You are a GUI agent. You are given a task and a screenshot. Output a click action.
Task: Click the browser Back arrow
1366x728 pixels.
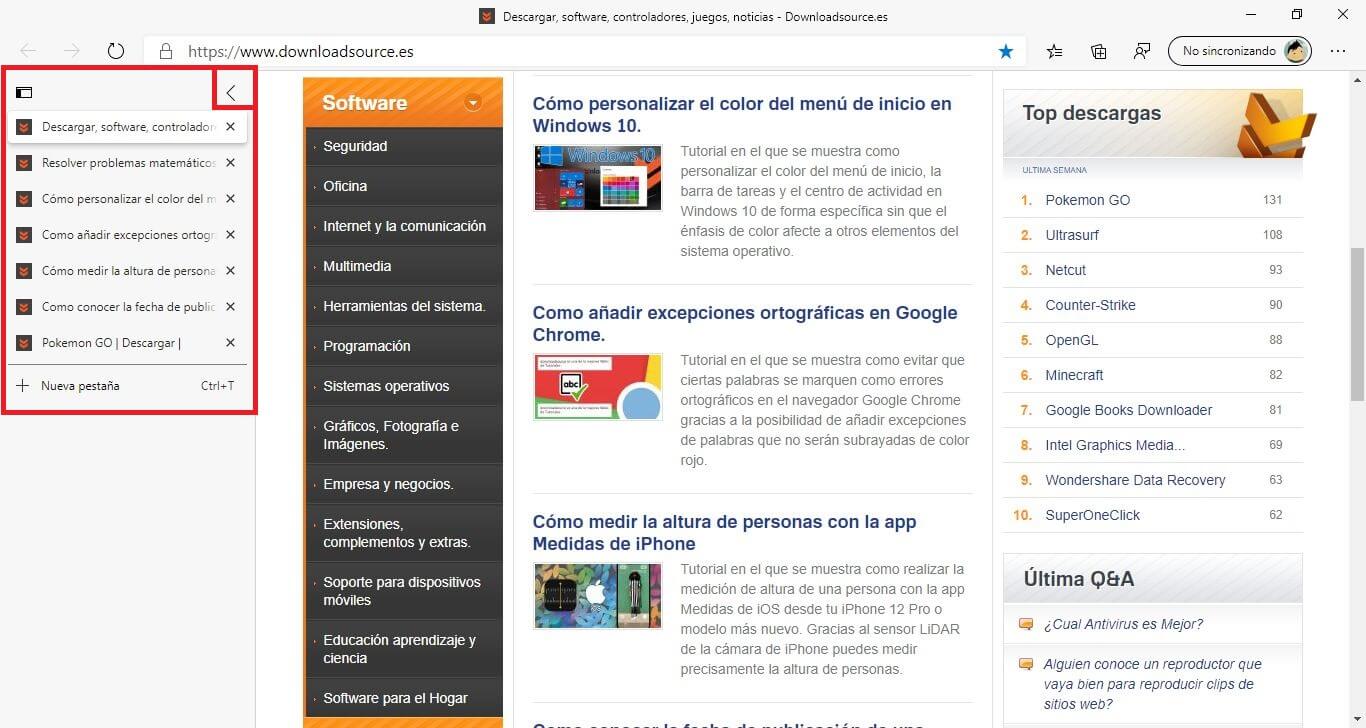click(28, 51)
